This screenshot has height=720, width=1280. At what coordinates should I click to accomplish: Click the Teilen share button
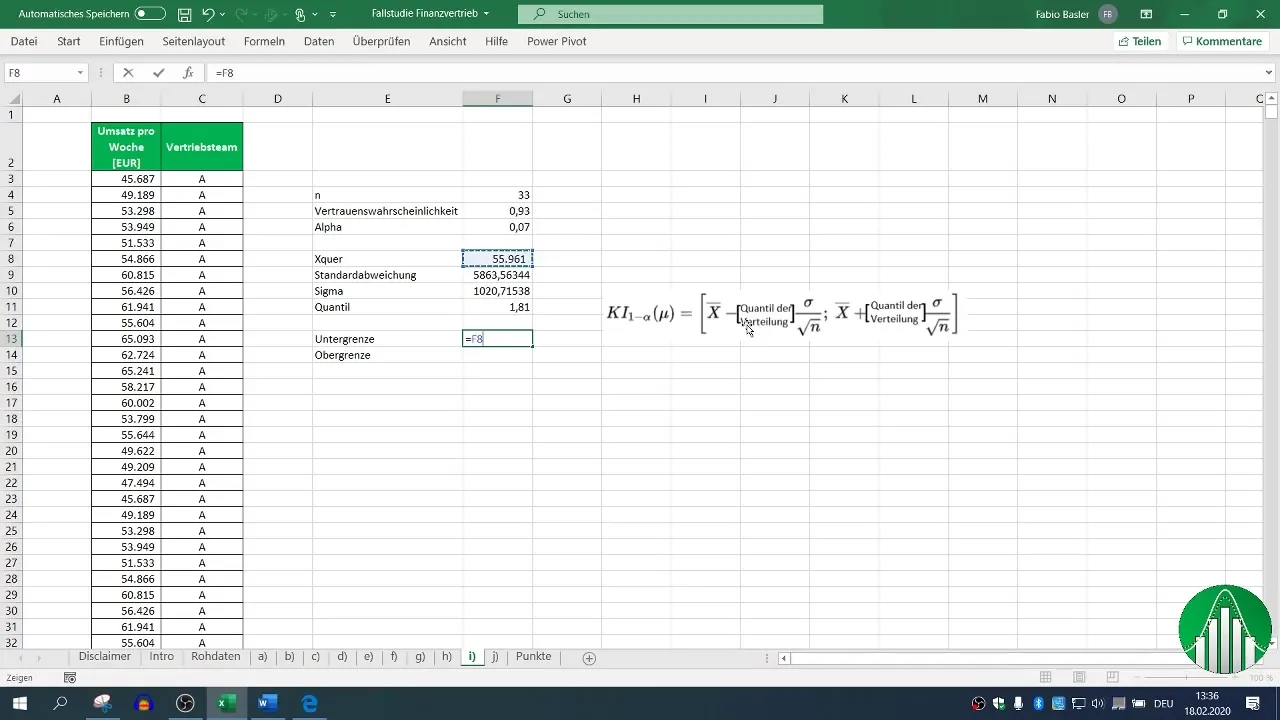coord(1140,42)
